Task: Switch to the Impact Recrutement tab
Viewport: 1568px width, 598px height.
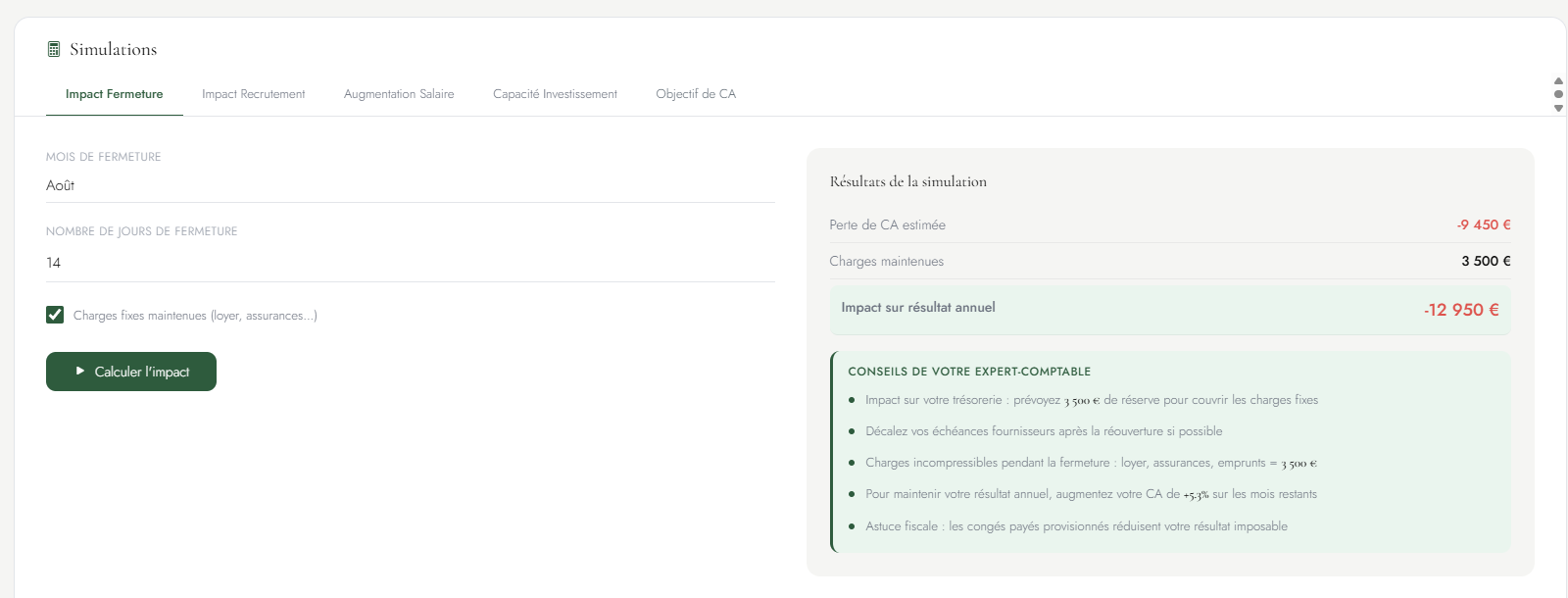Action: coord(253,94)
